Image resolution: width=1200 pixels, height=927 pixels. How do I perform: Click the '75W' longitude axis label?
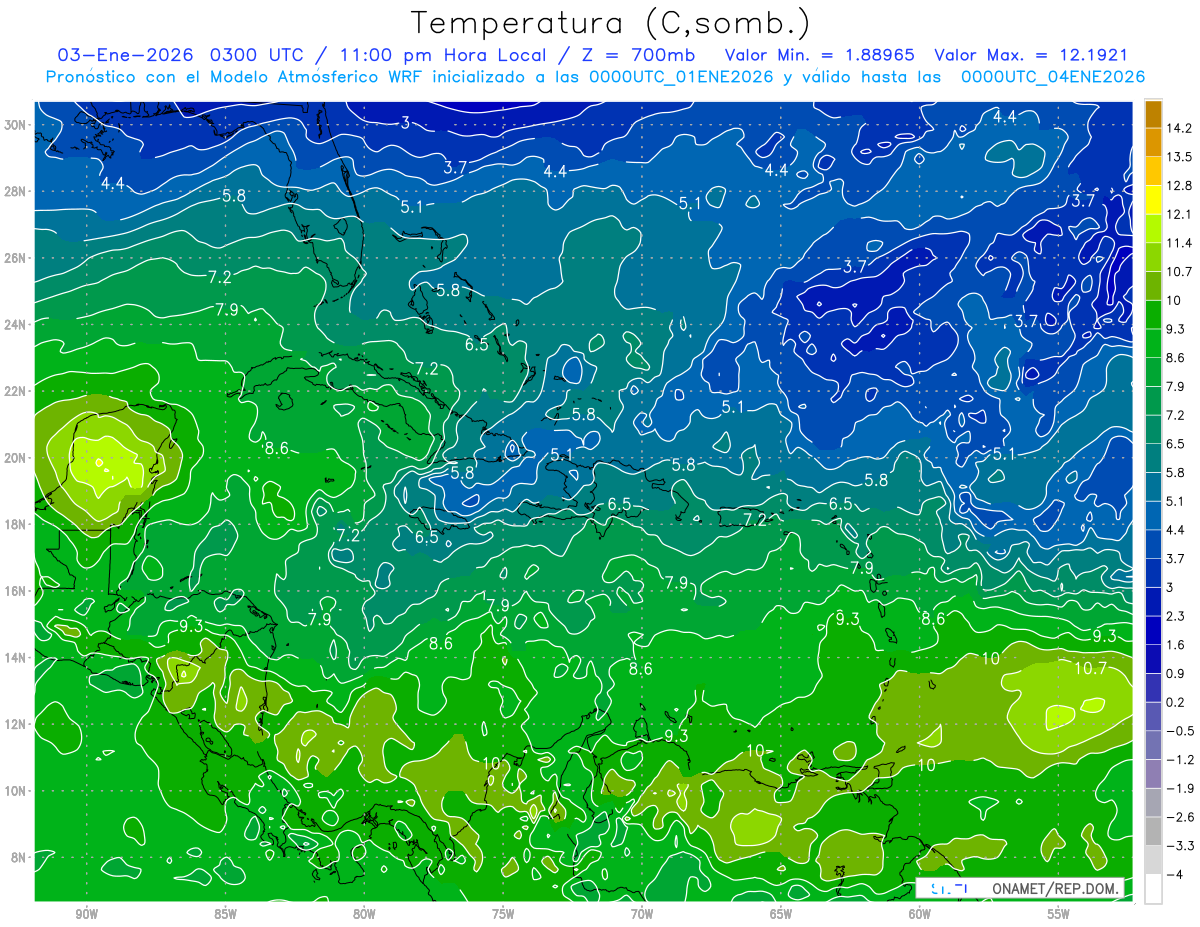(503, 915)
